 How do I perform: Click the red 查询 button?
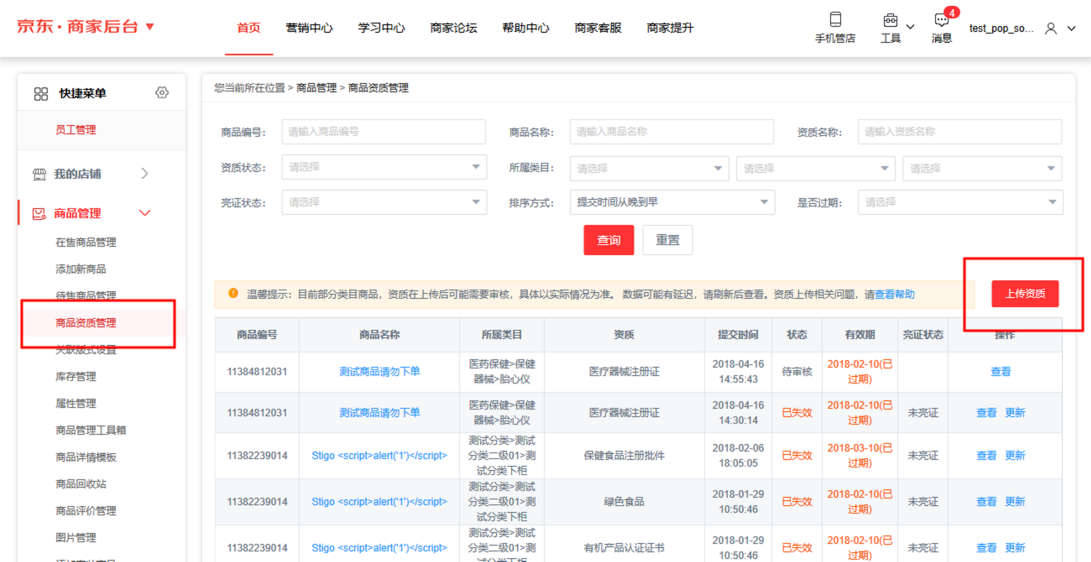click(x=609, y=240)
